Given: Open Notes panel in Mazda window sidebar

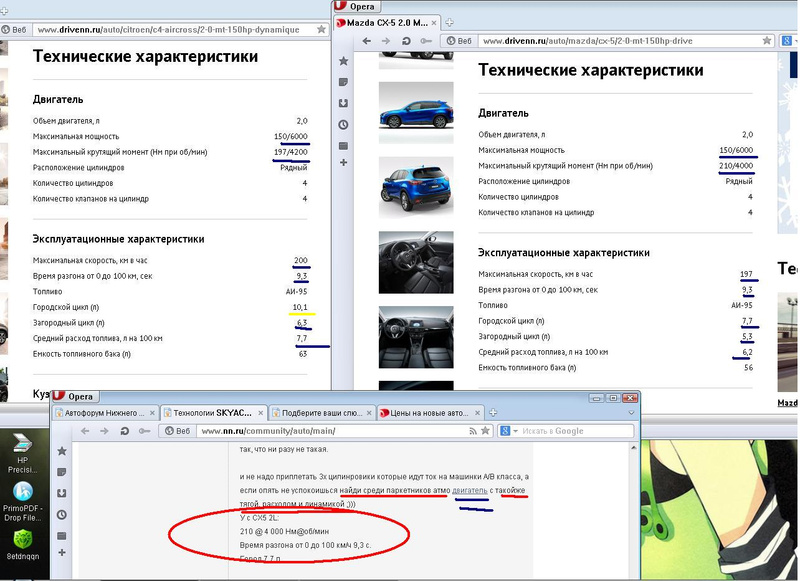Looking at the screenshot, I should [343, 82].
